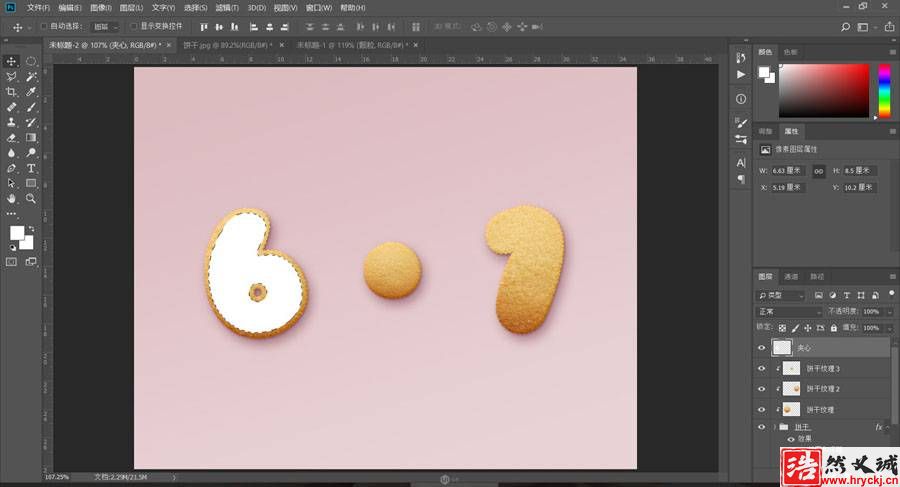Select the Elliptical Marquee tool

click(x=31, y=61)
